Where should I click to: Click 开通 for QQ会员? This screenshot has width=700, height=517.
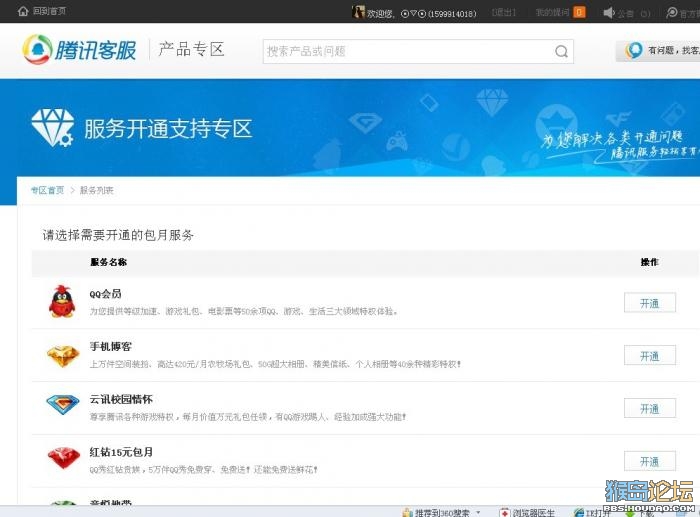point(650,303)
